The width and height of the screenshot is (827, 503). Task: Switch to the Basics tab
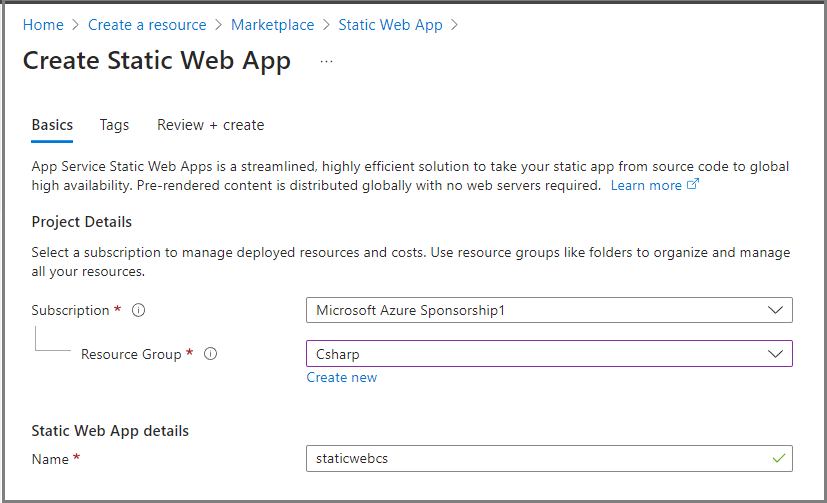tap(52, 125)
